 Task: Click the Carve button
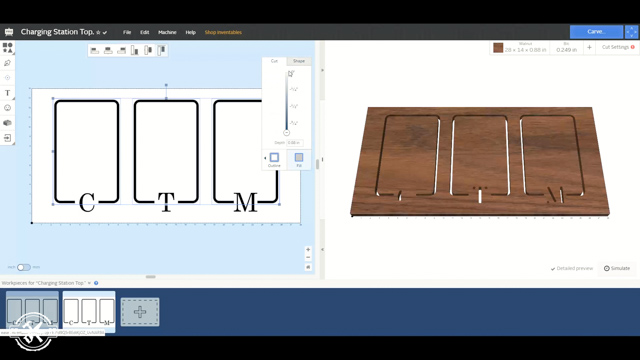596,31
